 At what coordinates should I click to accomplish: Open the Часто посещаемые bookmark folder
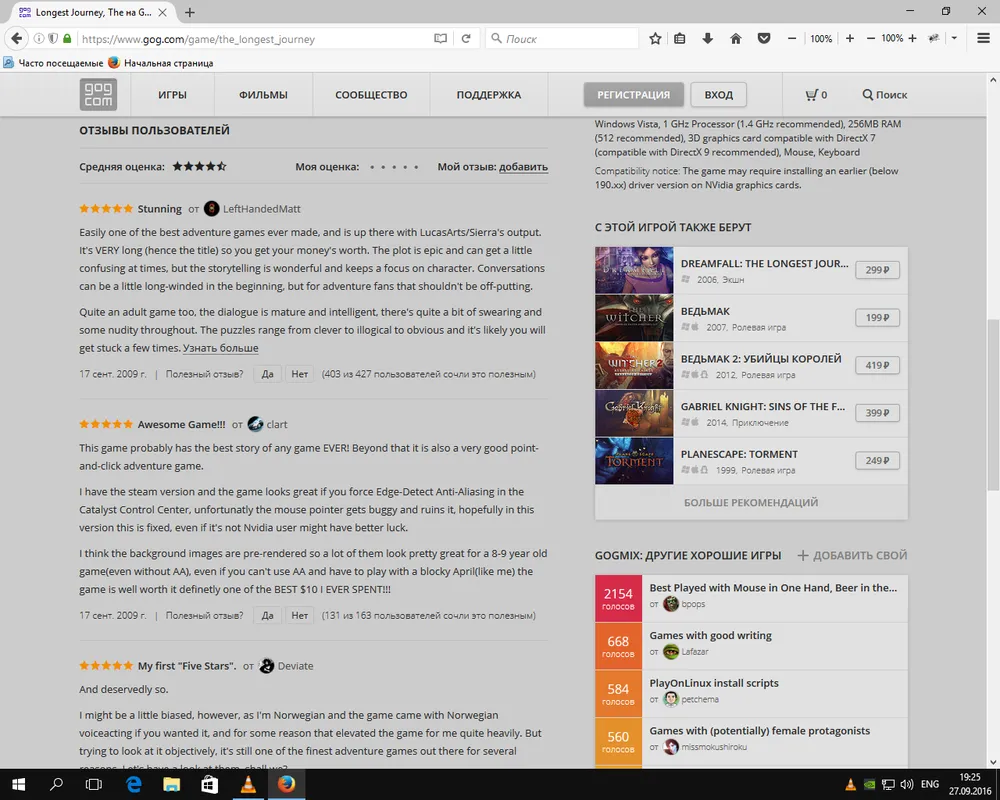pyautogui.click(x=53, y=63)
